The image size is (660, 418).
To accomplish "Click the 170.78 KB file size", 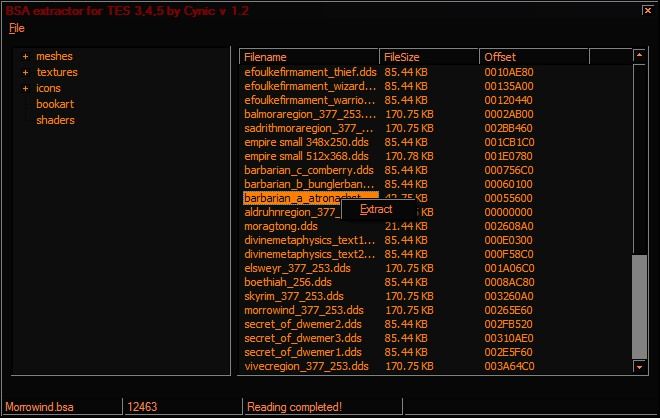I will [x=409, y=156].
